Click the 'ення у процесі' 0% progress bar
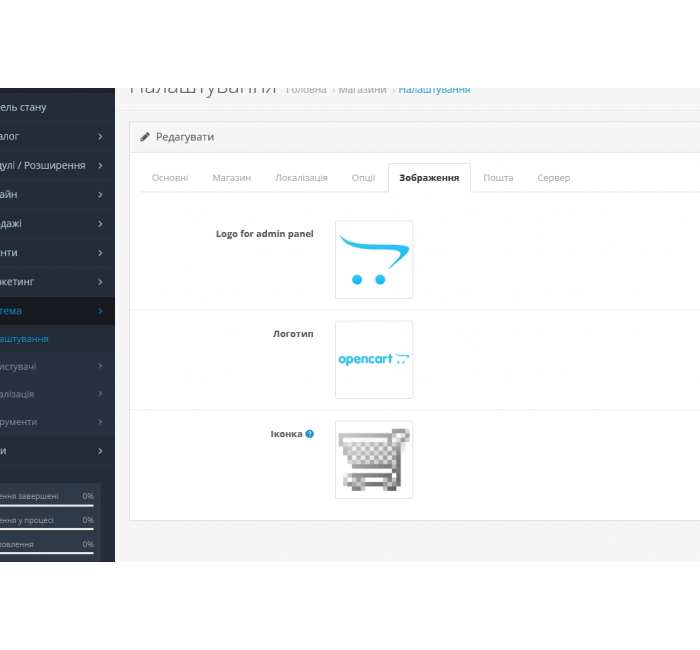The width and height of the screenshot is (700, 650). coord(46,529)
